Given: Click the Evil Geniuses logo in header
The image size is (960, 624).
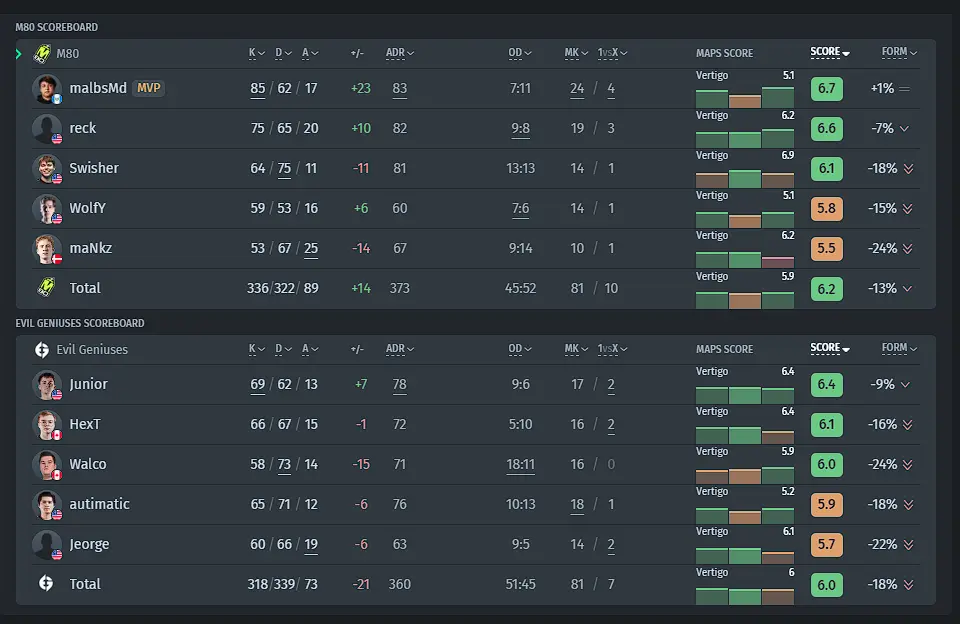Looking at the screenshot, I should [x=42, y=350].
